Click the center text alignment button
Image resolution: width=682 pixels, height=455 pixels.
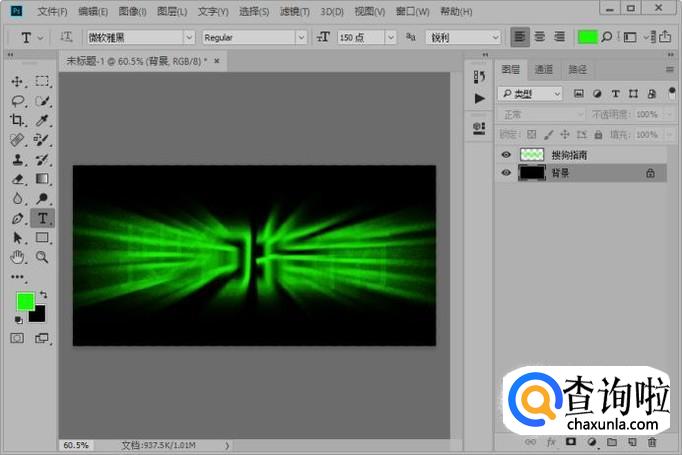click(540, 37)
